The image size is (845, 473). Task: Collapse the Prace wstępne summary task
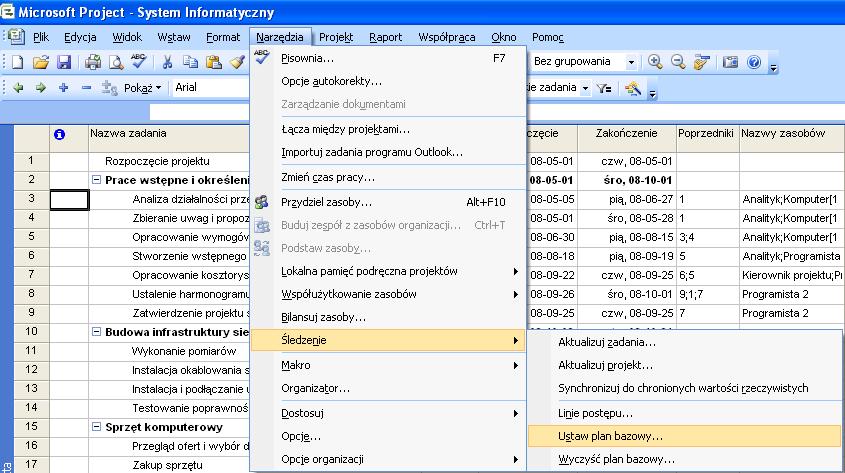tap(96, 180)
